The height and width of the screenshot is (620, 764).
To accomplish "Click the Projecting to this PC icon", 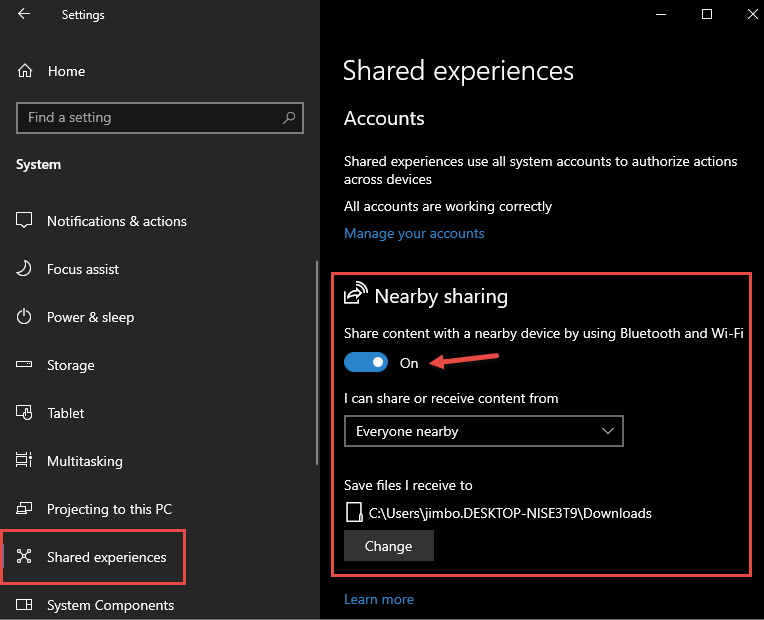I will [x=24, y=508].
